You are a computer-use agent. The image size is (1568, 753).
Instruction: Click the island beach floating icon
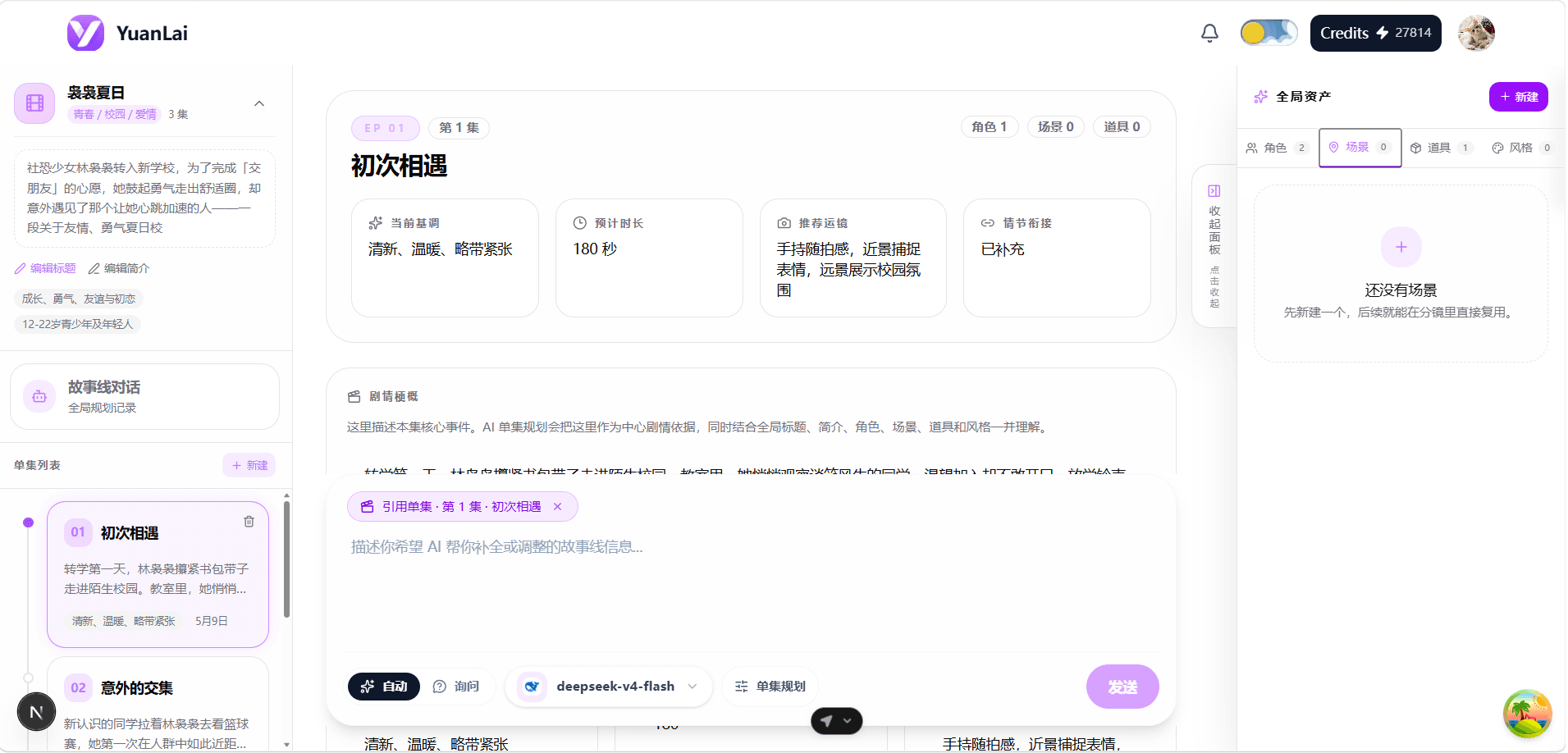click(x=1527, y=714)
